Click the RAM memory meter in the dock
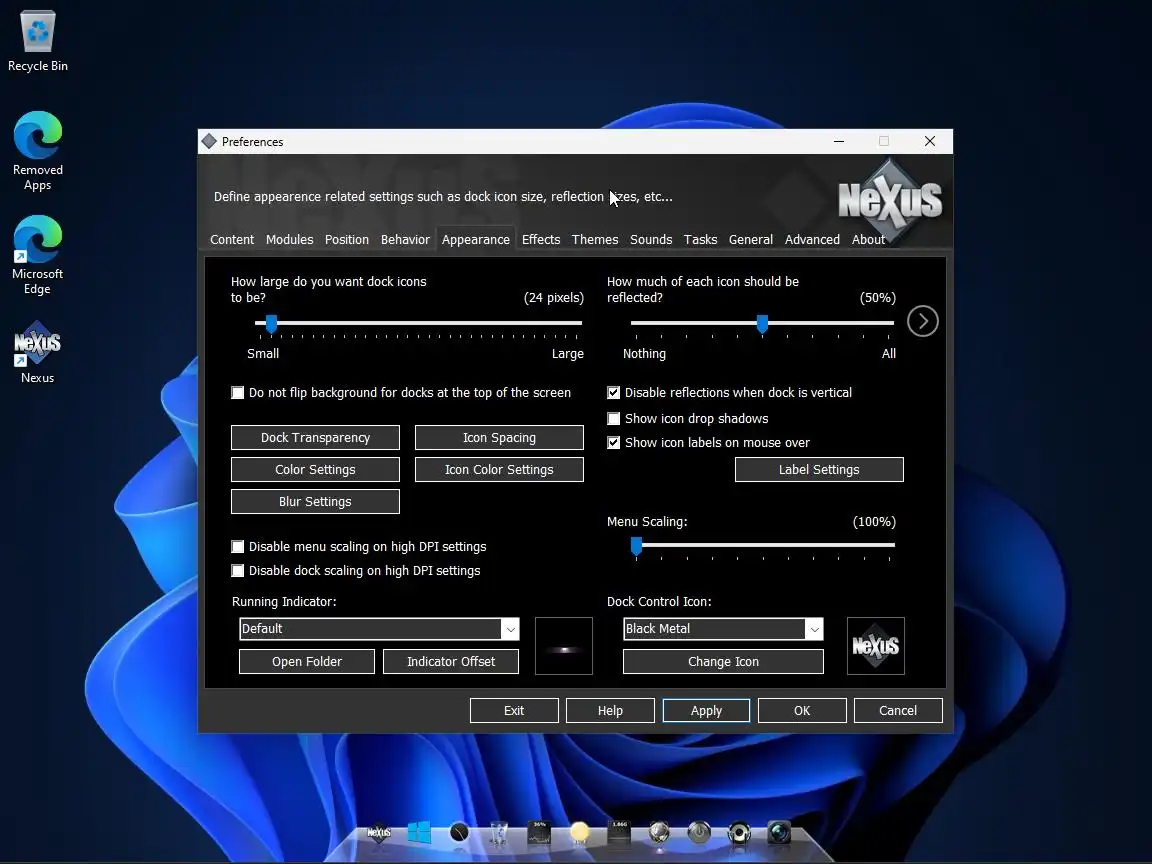The image size is (1152, 864). (x=619, y=832)
